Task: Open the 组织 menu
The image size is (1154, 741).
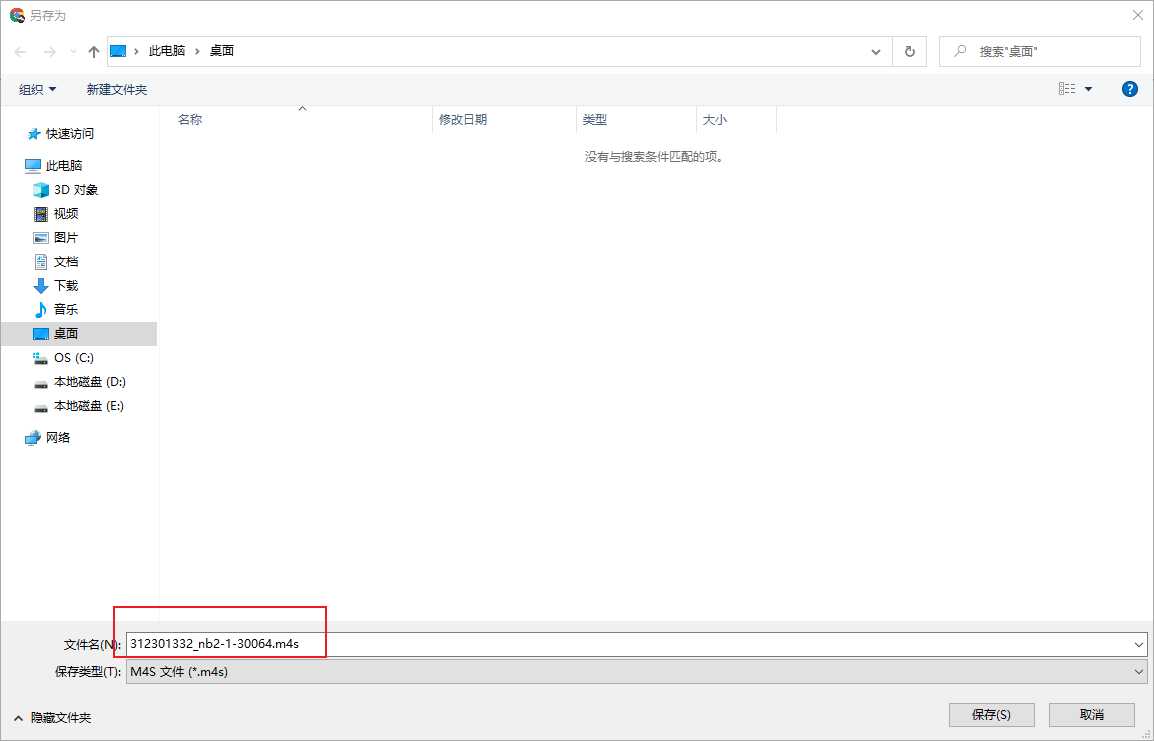Action: [x=38, y=89]
